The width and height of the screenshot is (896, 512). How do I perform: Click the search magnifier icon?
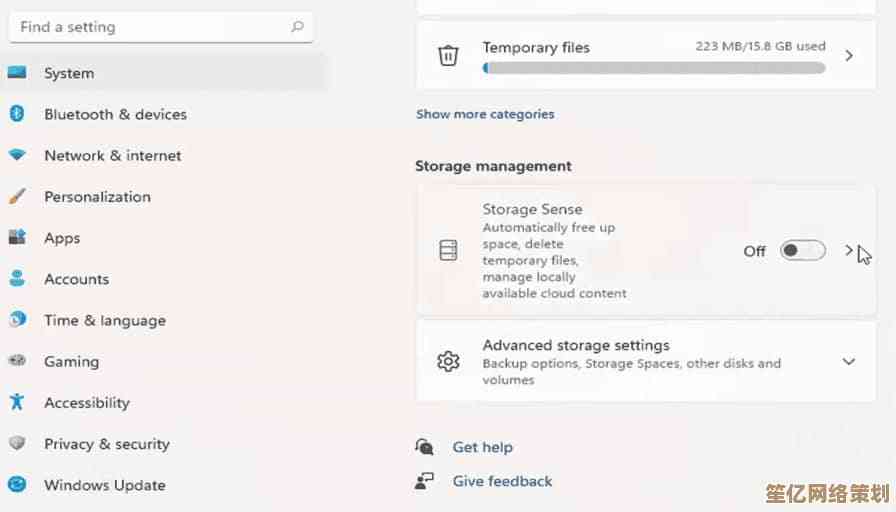tap(297, 27)
